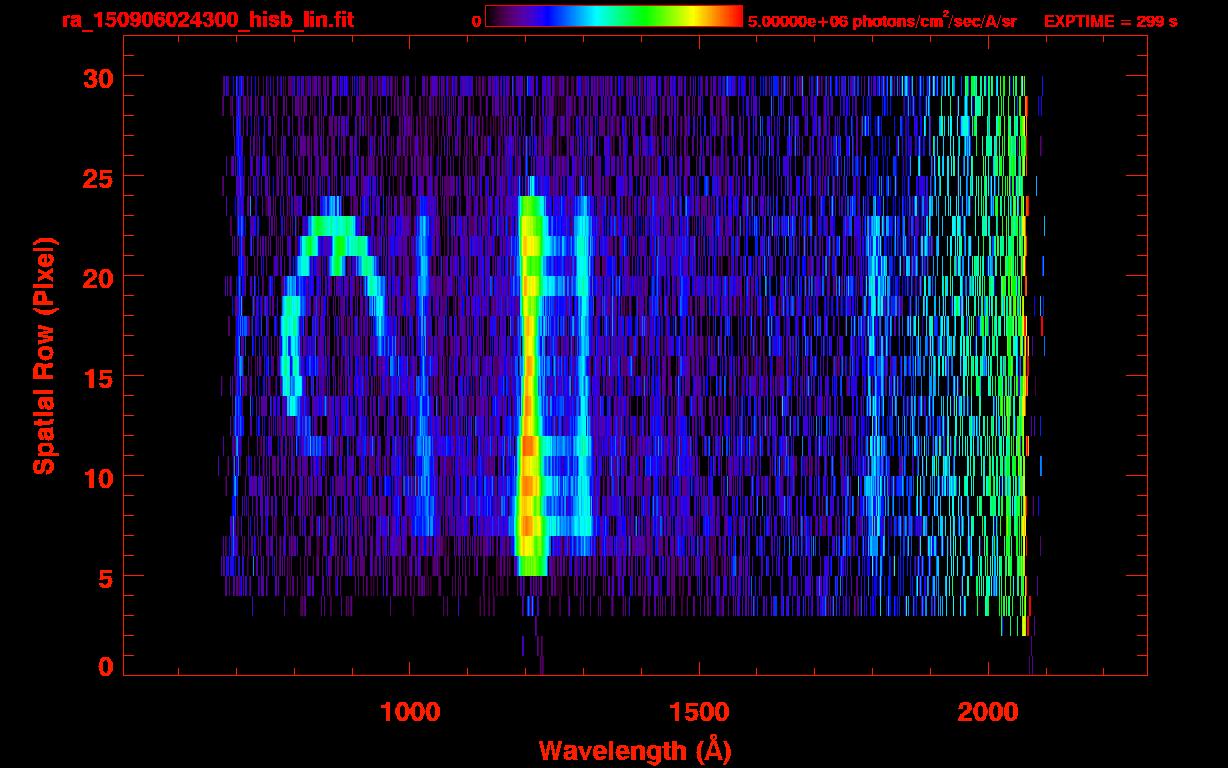Viewport: 1228px width, 768px height.
Task: Click the bright Lyman-alpha line near 1216 Å
Action: (x=530, y=380)
